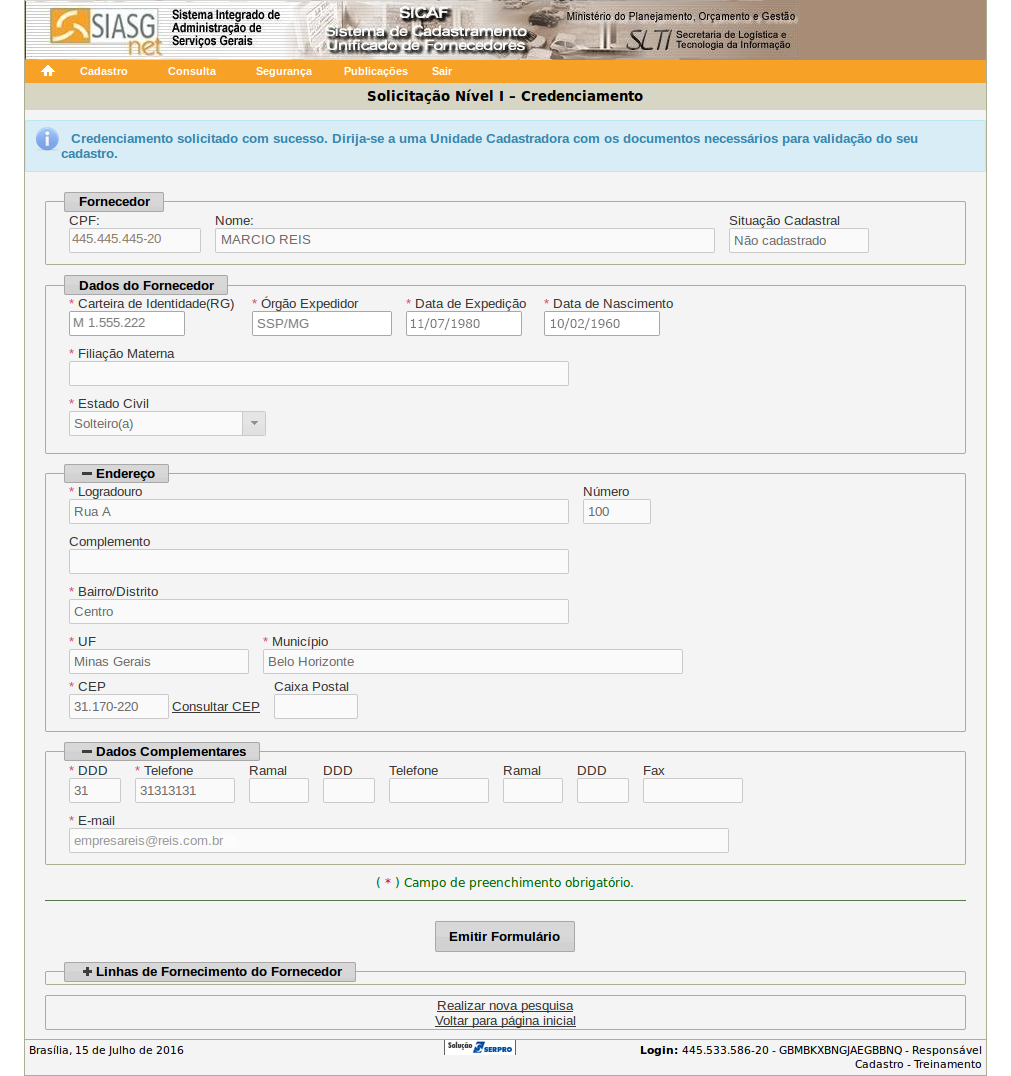This screenshot has width=1011, height=1076.
Task: Click the first Ramal field
Action: (x=279, y=791)
